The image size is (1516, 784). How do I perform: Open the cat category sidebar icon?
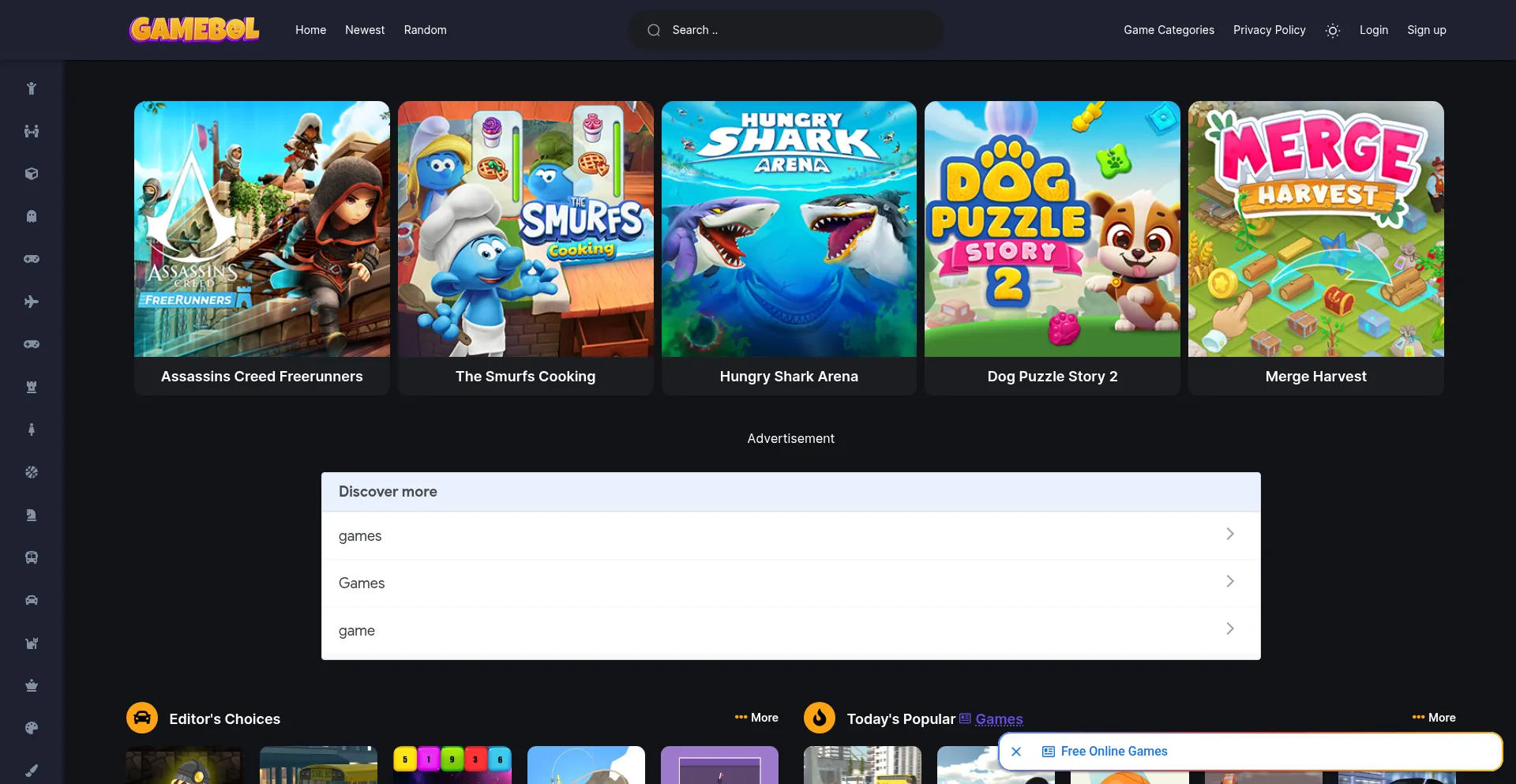[32, 643]
